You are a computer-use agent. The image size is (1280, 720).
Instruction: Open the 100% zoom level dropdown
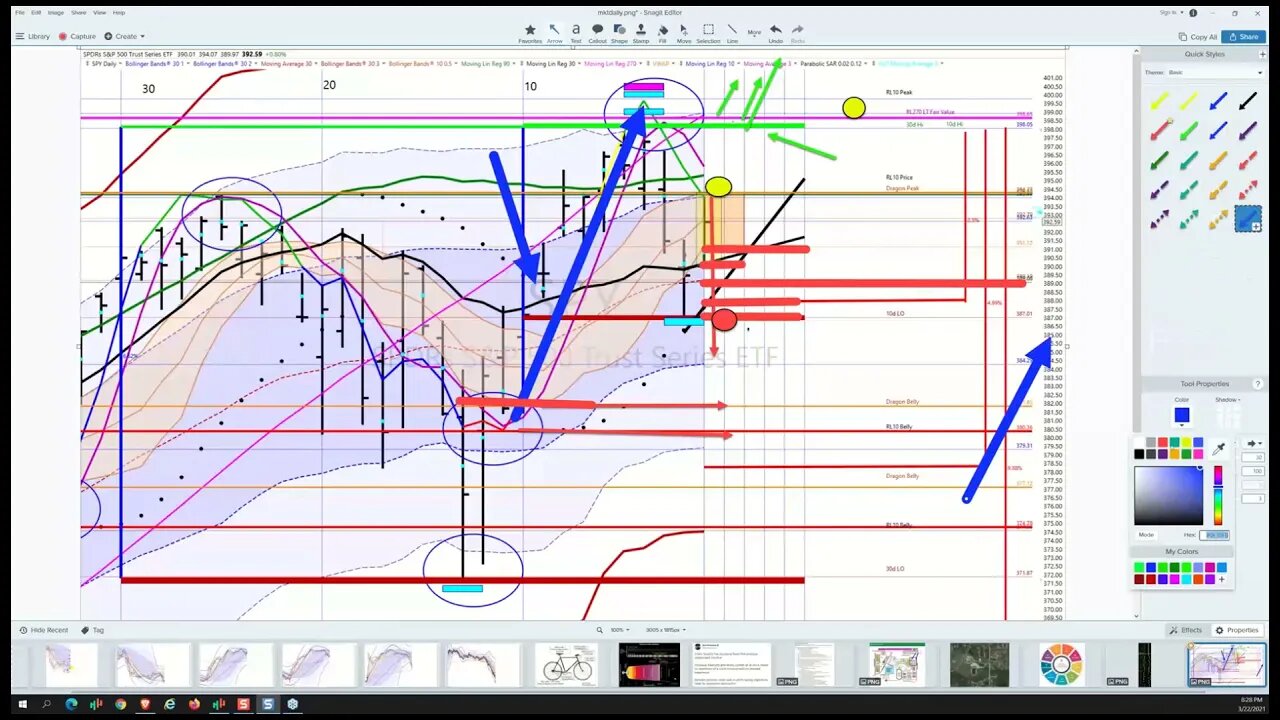pyautogui.click(x=619, y=630)
